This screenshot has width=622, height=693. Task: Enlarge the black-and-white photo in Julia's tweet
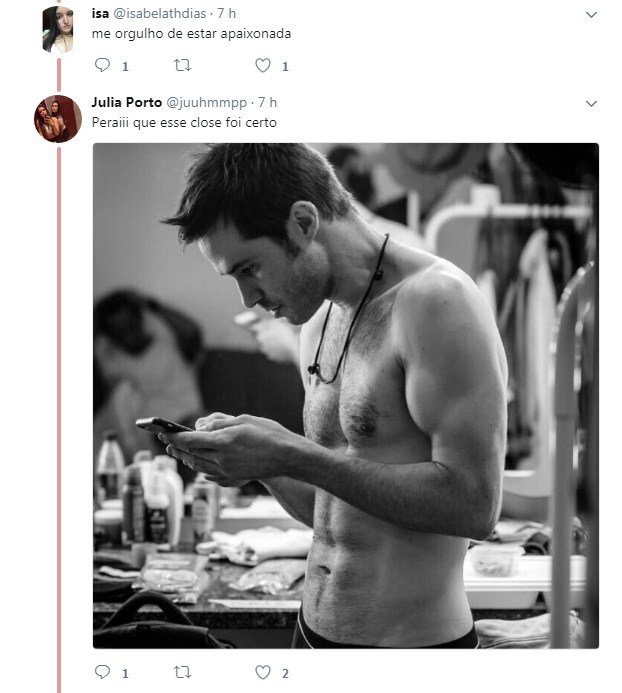point(345,395)
